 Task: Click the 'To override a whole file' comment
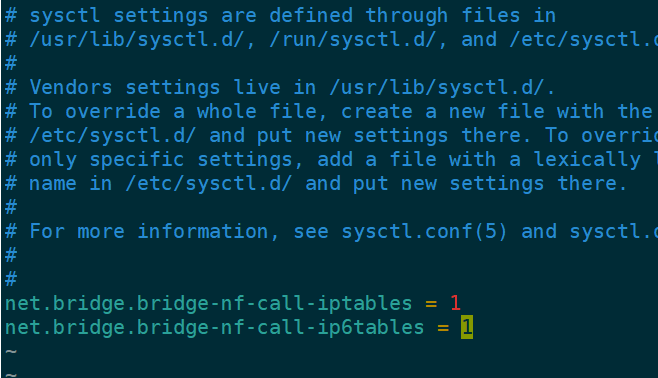coord(332,112)
